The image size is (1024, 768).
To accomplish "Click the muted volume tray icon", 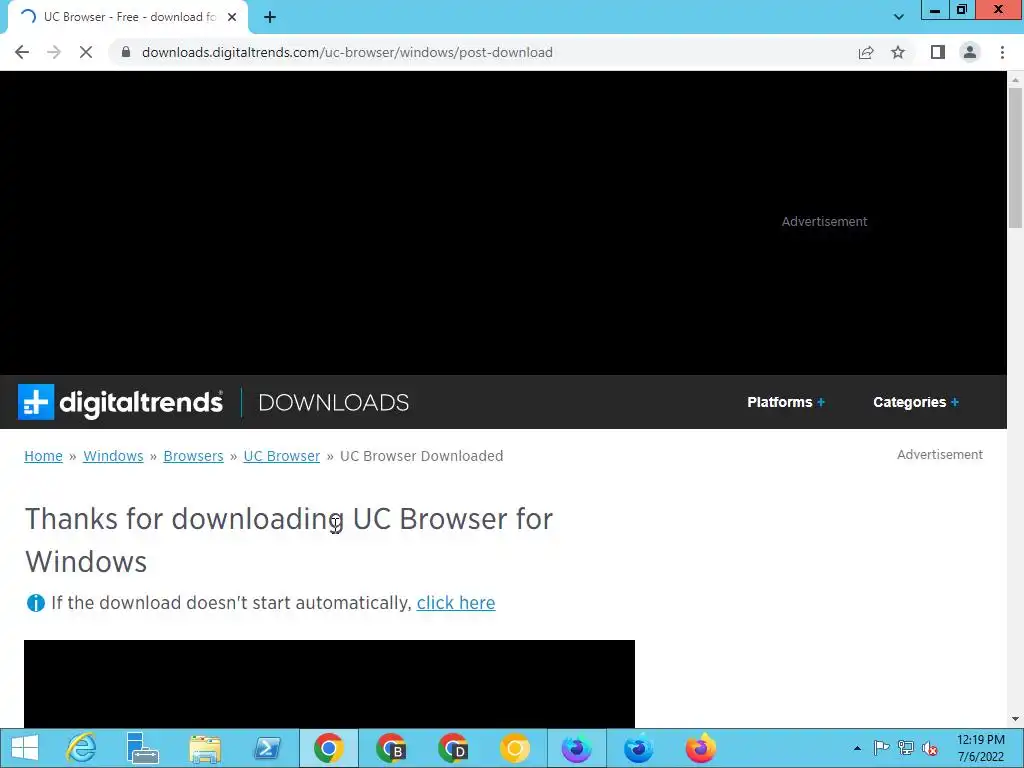I will pyautogui.click(x=930, y=748).
